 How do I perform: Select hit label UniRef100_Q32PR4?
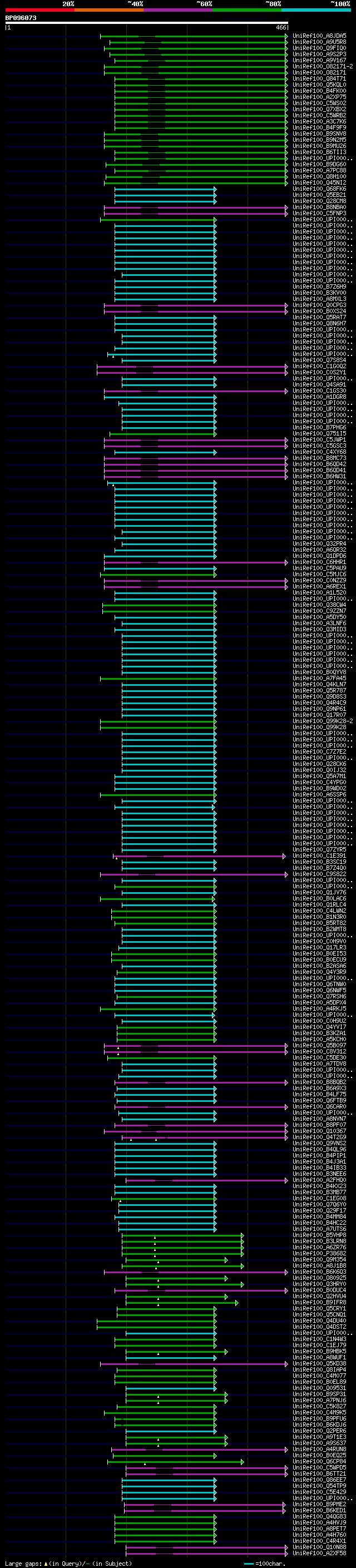pos(319,544)
